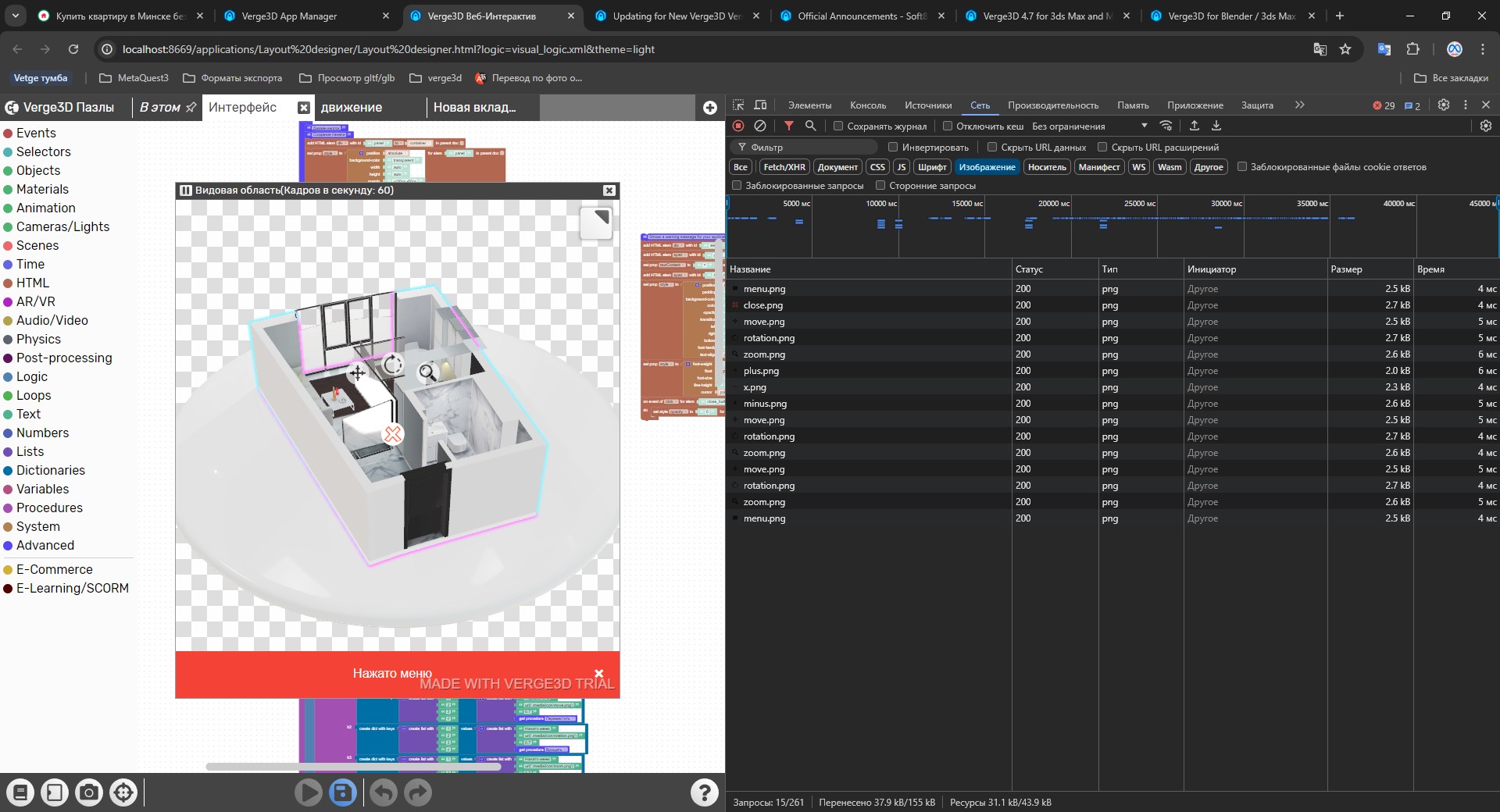This screenshot has height=812, width=1500.
Task: Expand the Materials puzzle category
Action: click(36, 189)
